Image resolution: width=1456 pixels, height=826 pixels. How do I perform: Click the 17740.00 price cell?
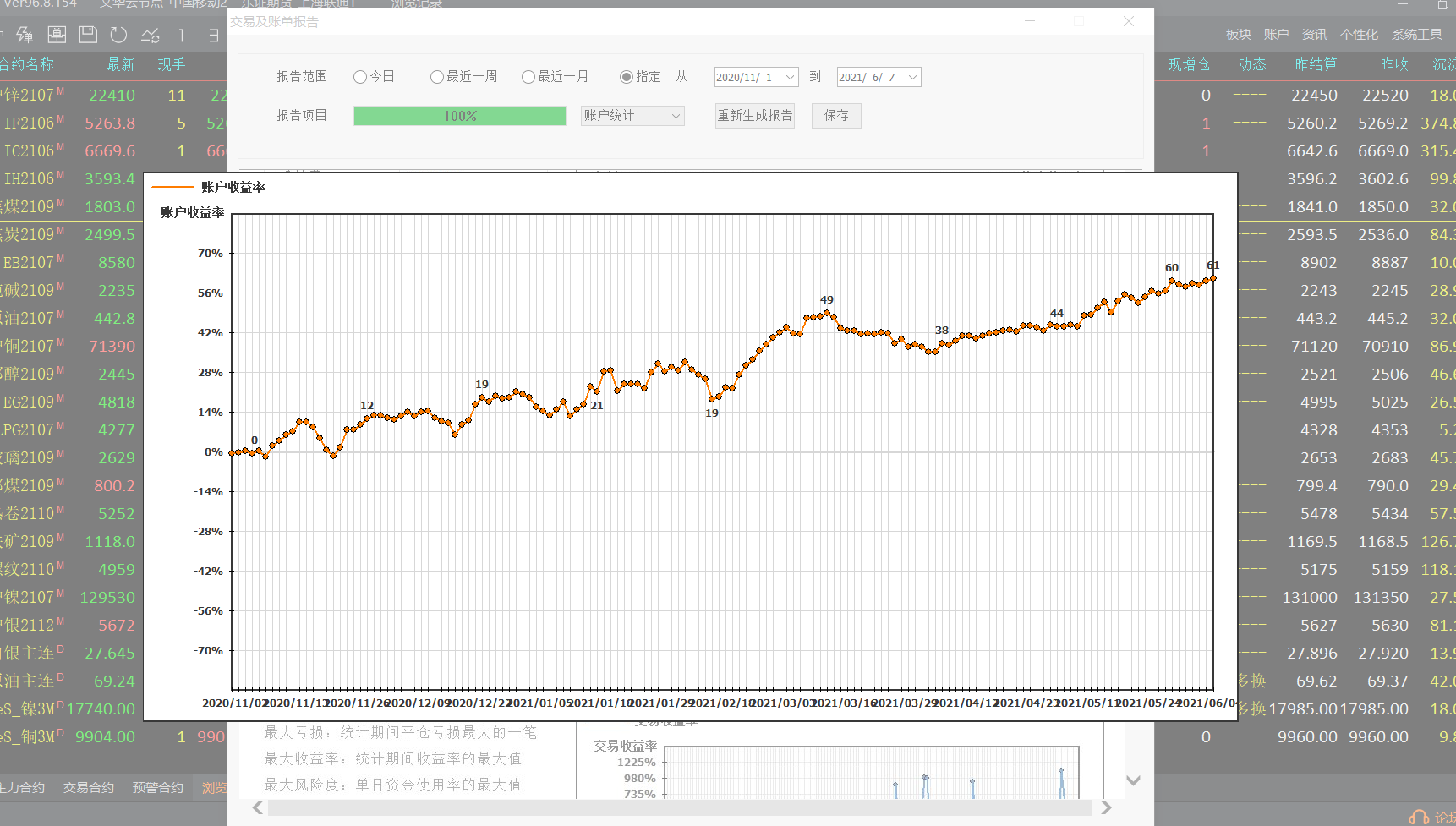[x=101, y=709]
